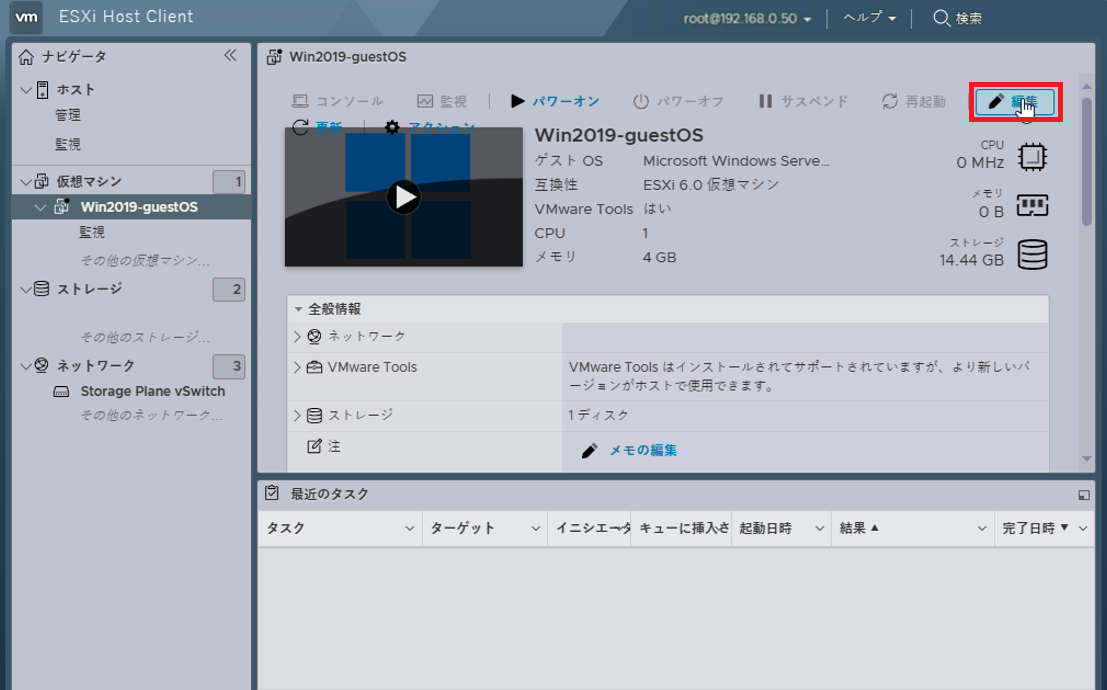Click the ストレージ database icon in navigator
Screen dimensions: 1107x690
(42, 289)
